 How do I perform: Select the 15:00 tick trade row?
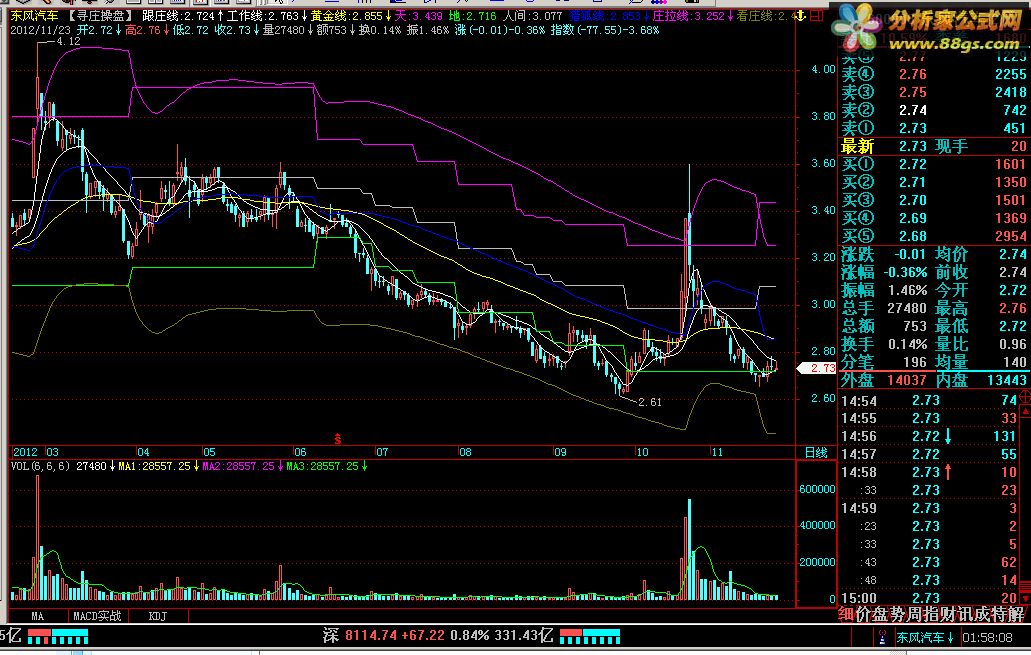coord(930,598)
